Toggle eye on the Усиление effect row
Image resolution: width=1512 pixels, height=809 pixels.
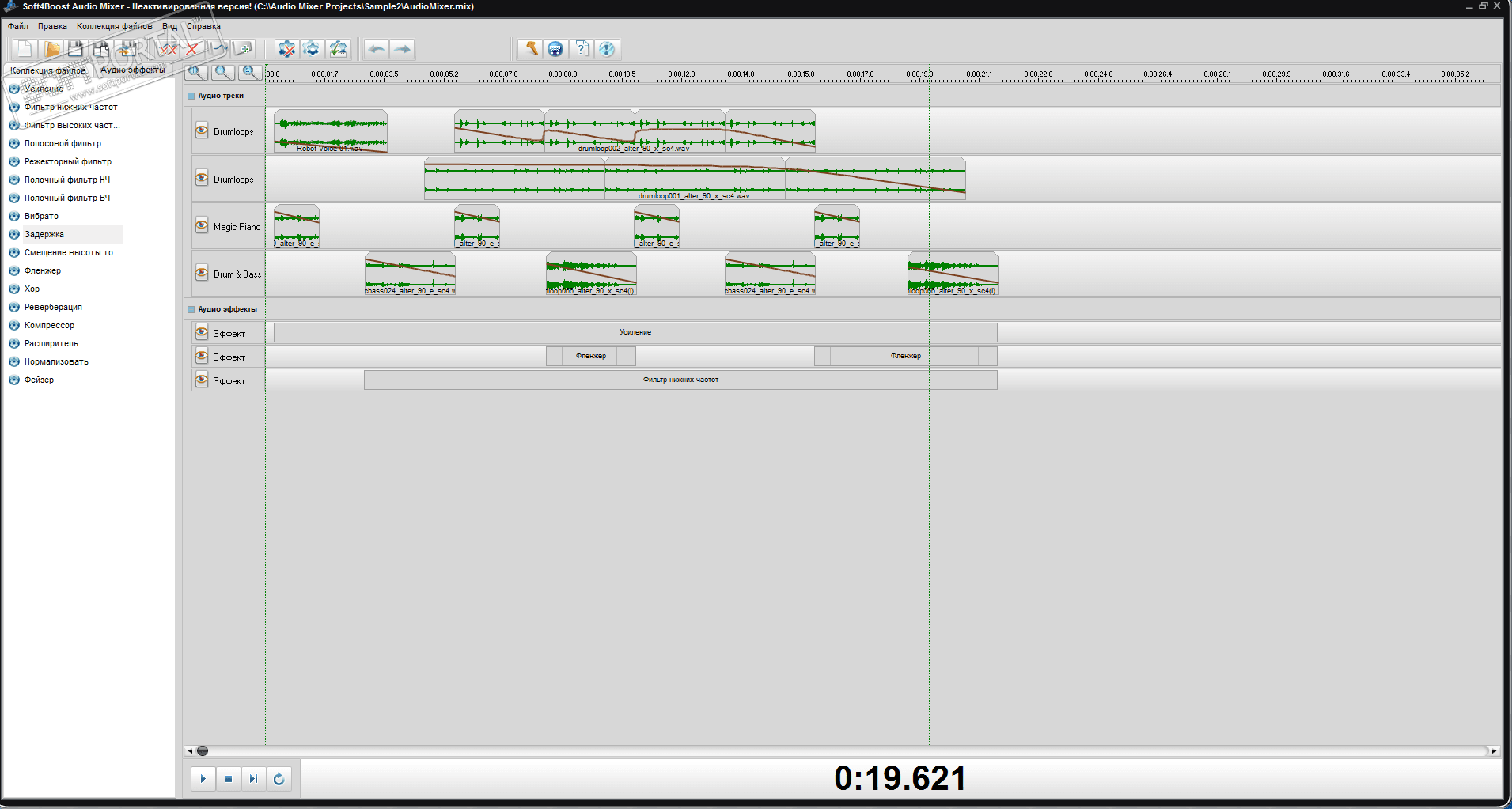202,333
